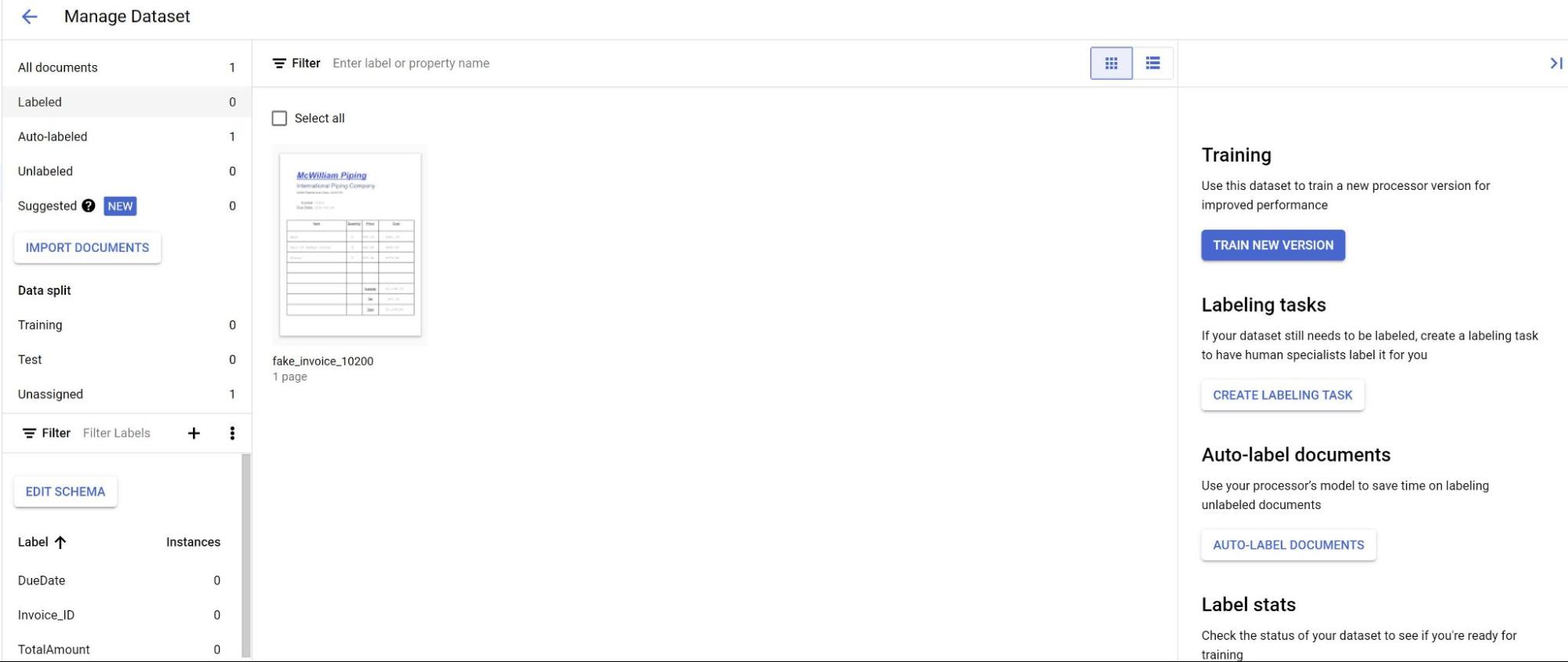The width and height of the screenshot is (1568, 662).
Task: Sort labels using the Label arrow
Action: [60, 542]
